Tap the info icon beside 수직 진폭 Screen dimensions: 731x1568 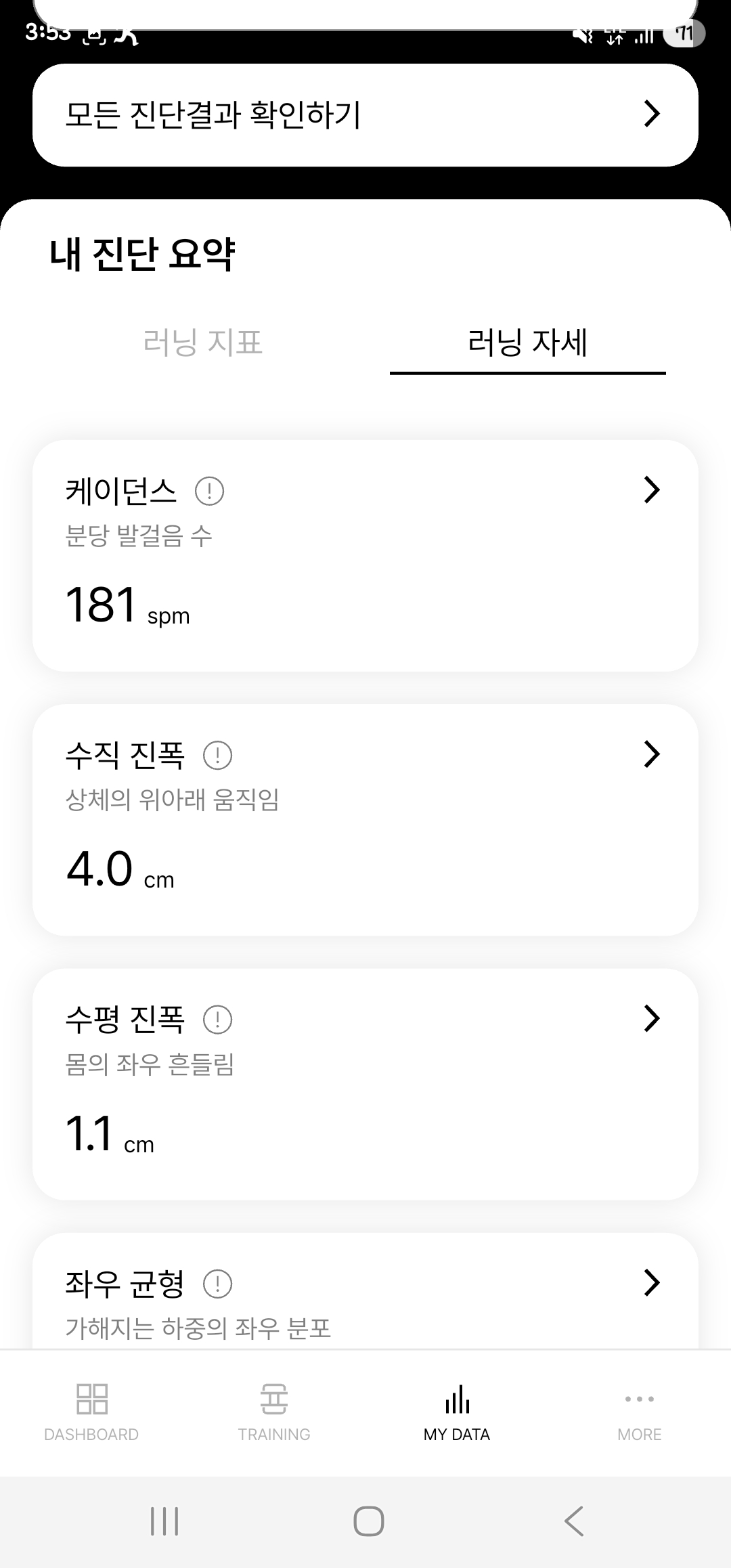coord(217,755)
